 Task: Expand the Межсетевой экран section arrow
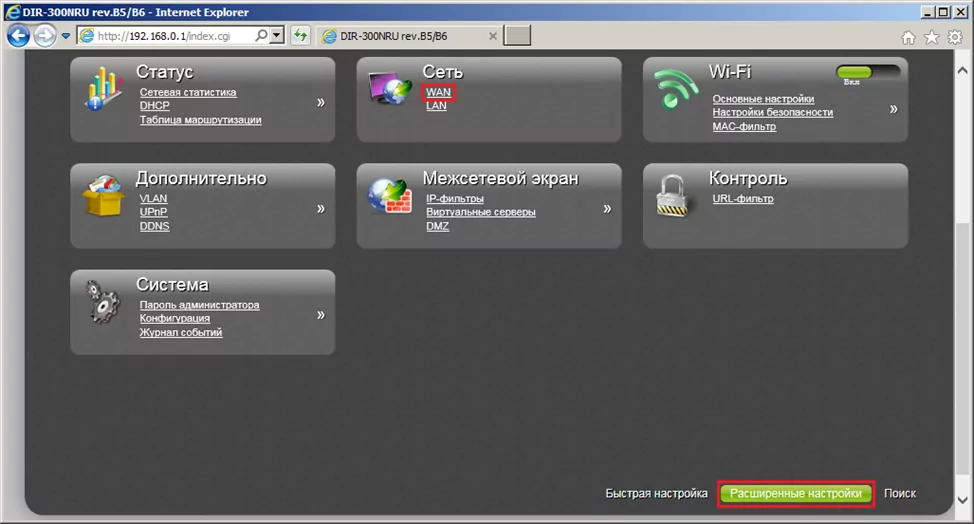[x=607, y=209]
